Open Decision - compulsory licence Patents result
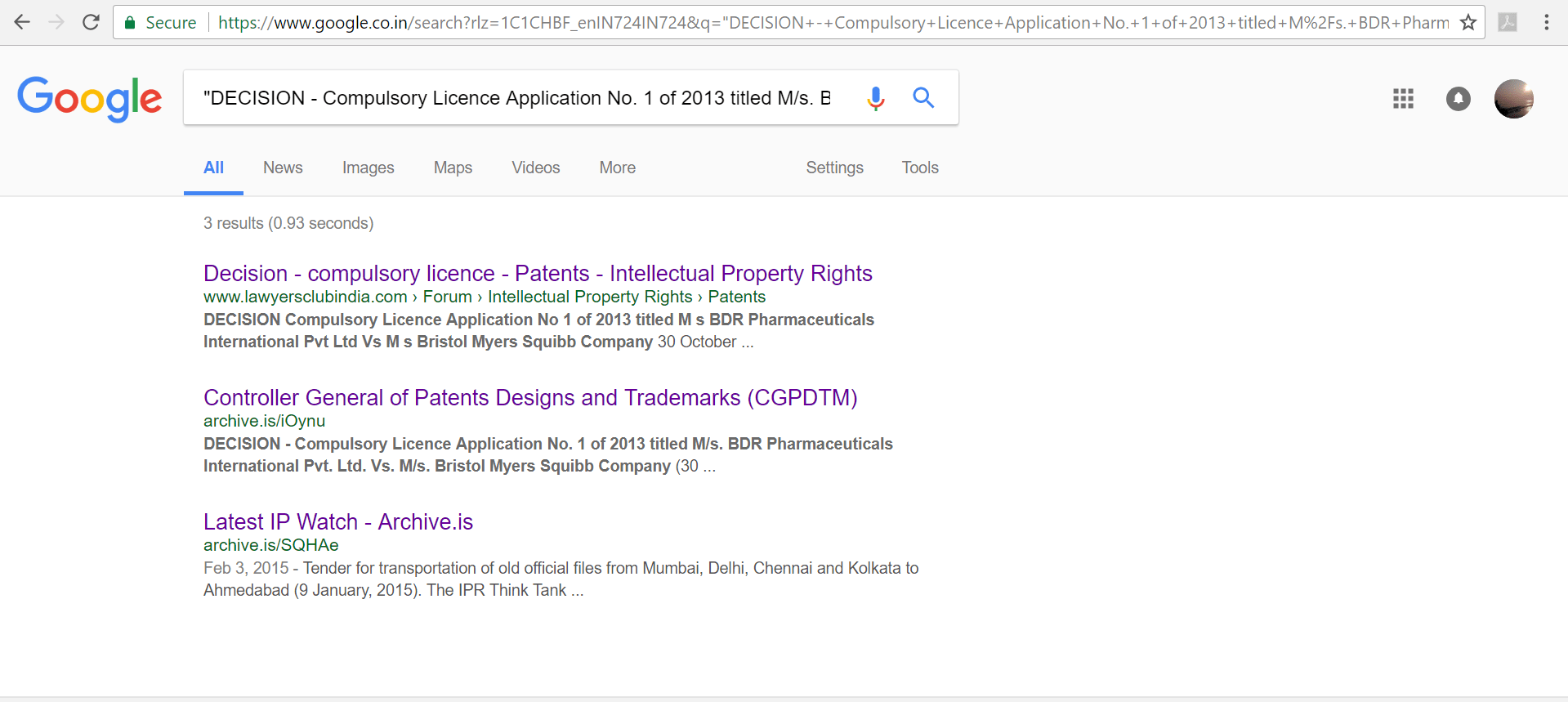The height and width of the screenshot is (702, 1568). [x=538, y=273]
